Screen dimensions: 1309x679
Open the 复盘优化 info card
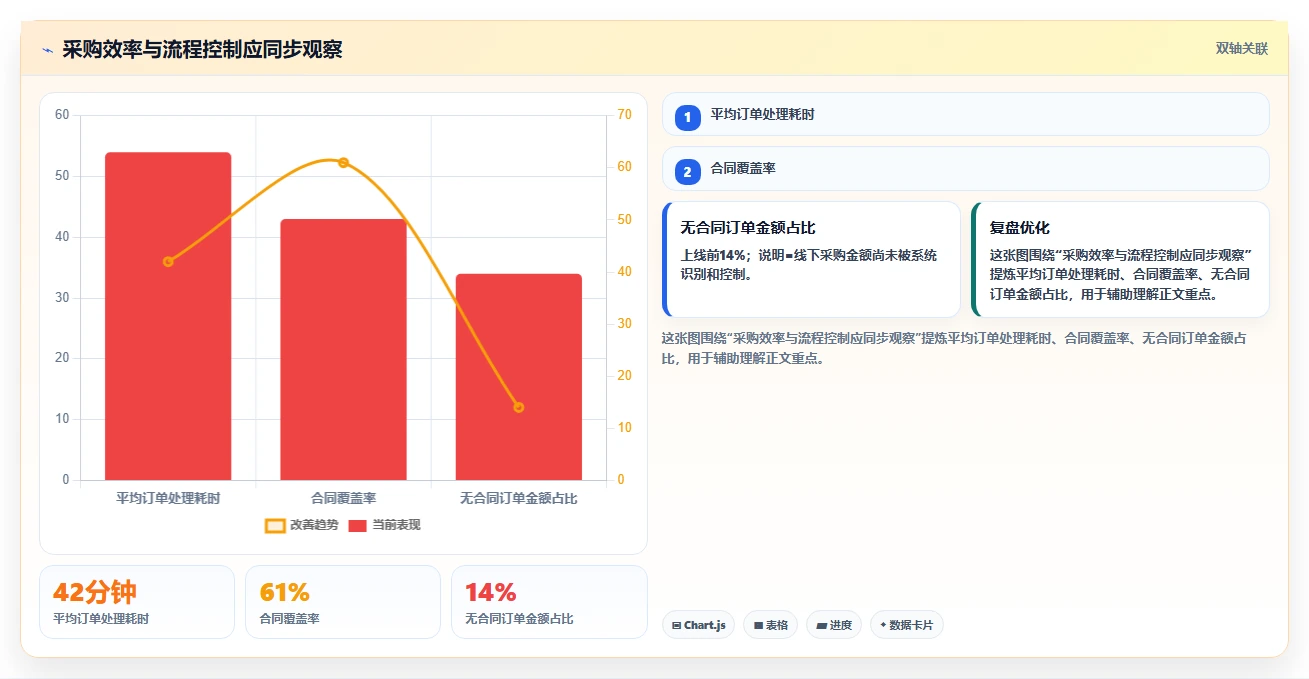(x=1120, y=259)
